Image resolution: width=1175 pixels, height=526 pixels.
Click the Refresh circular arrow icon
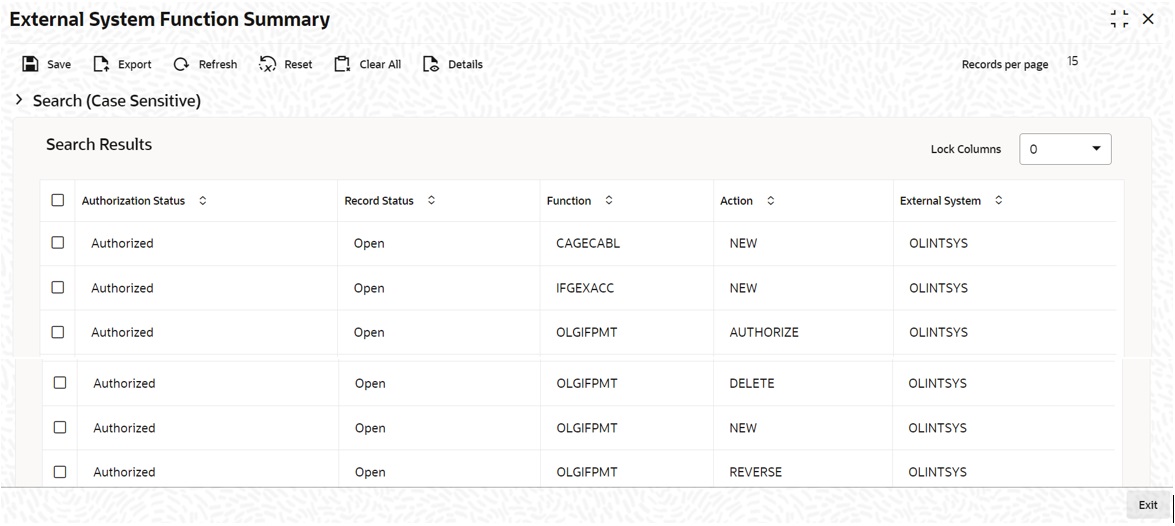coord(181,64)
